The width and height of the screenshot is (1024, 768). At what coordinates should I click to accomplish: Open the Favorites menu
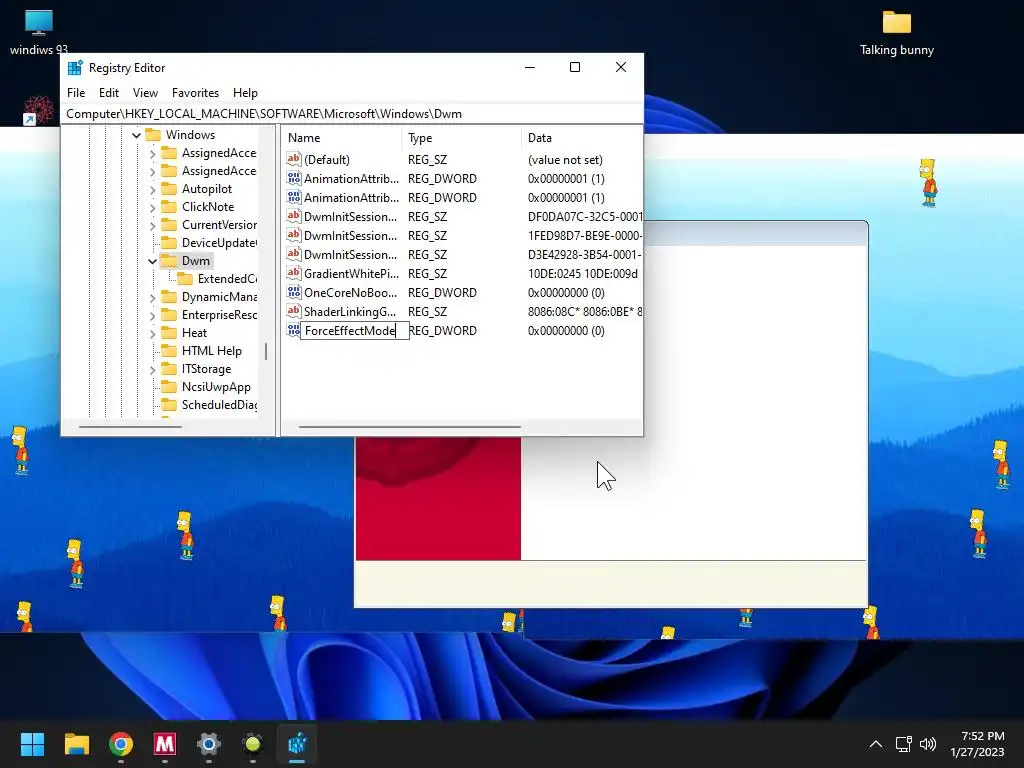pyautogui.click(x=195, y=93)
